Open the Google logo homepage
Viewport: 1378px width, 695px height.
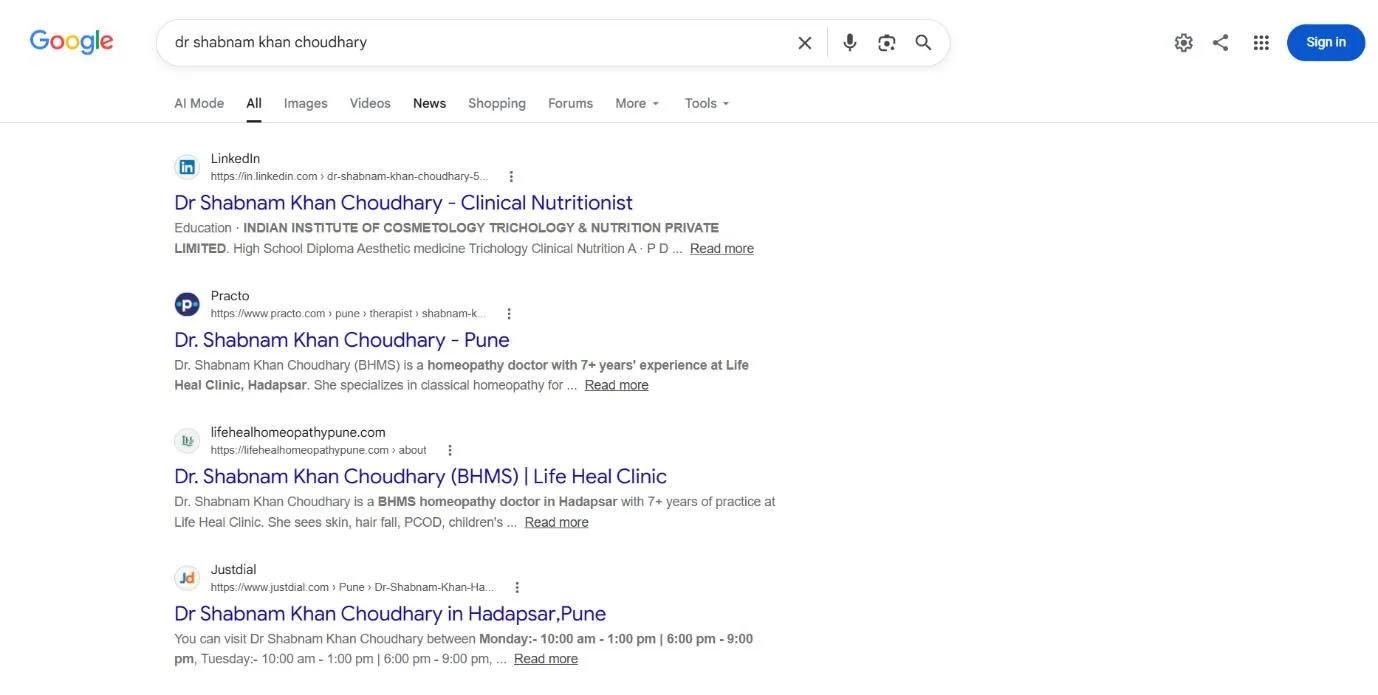71,42
